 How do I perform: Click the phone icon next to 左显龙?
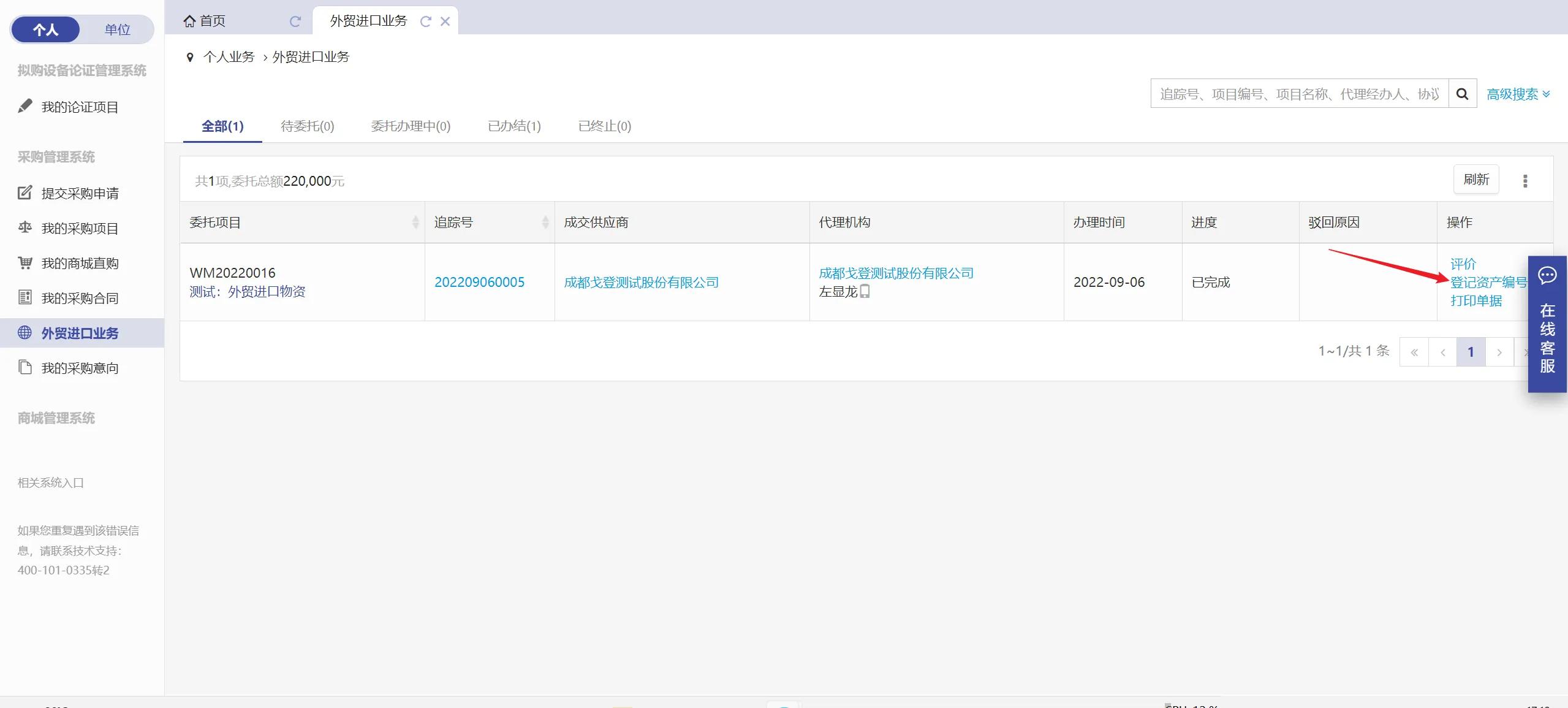[865, 291]
